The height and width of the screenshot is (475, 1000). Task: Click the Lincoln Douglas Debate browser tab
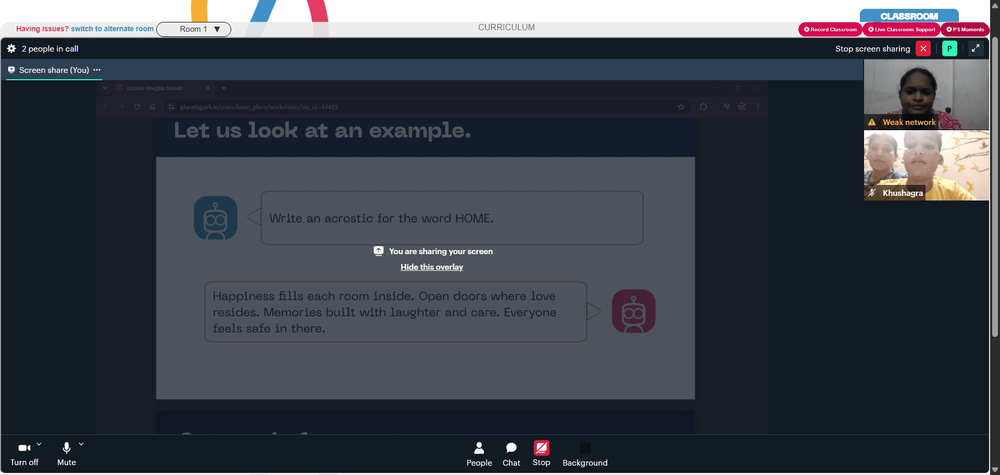pos(163,88)
